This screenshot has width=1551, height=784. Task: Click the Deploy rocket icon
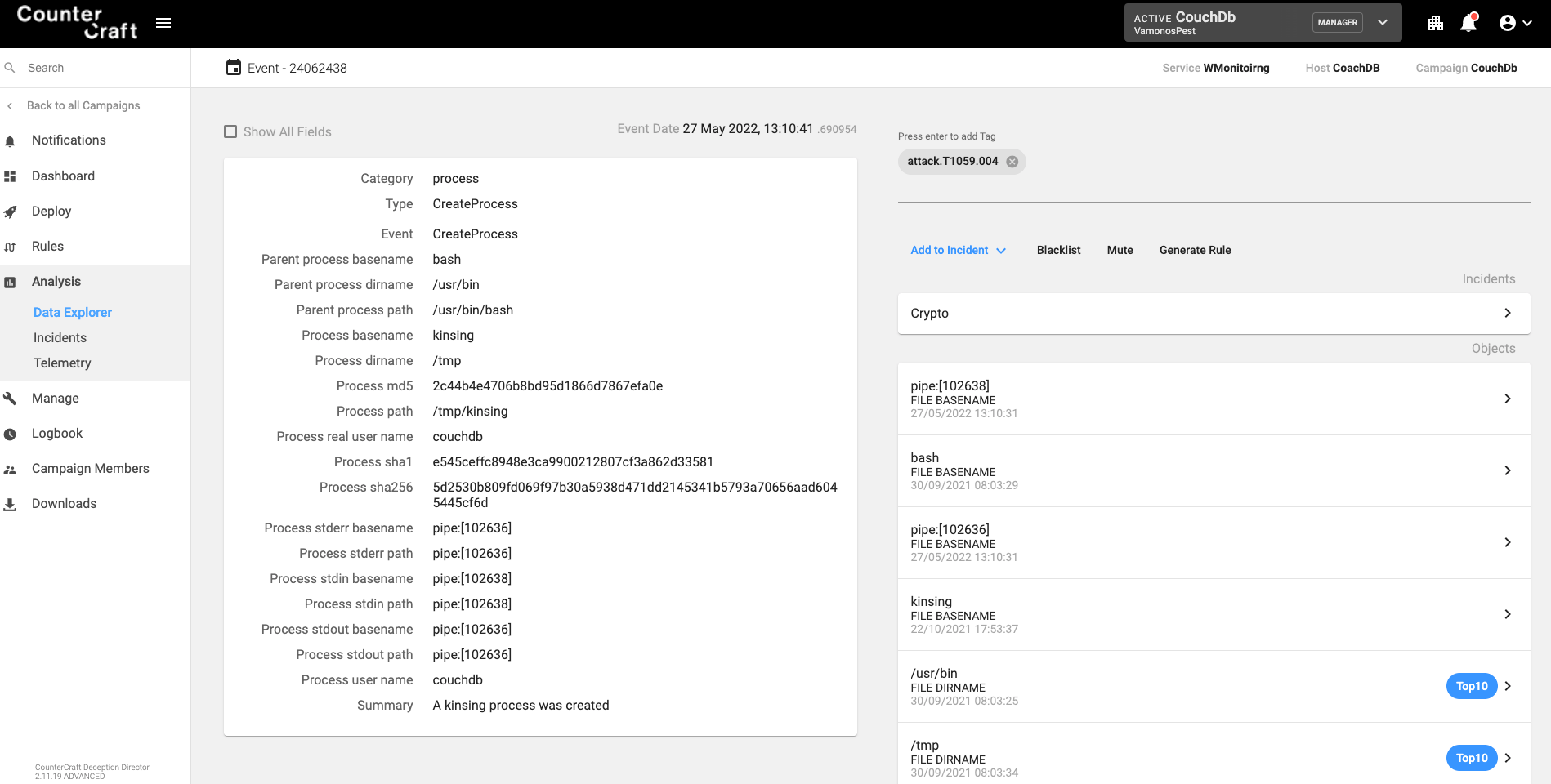tap(10, 212)
